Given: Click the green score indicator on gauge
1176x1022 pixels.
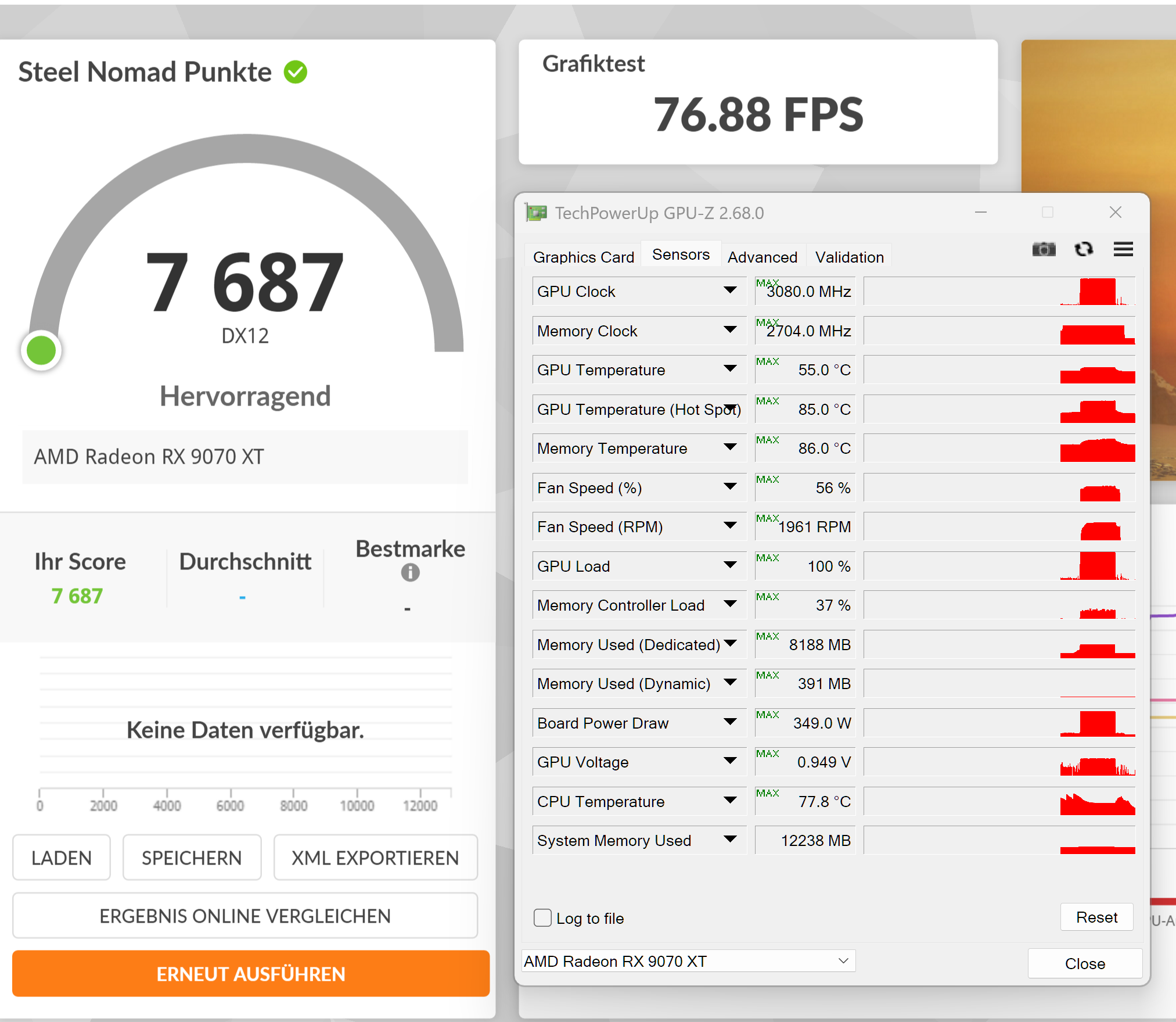Looking at the screenshot, I should coord(41,351).
